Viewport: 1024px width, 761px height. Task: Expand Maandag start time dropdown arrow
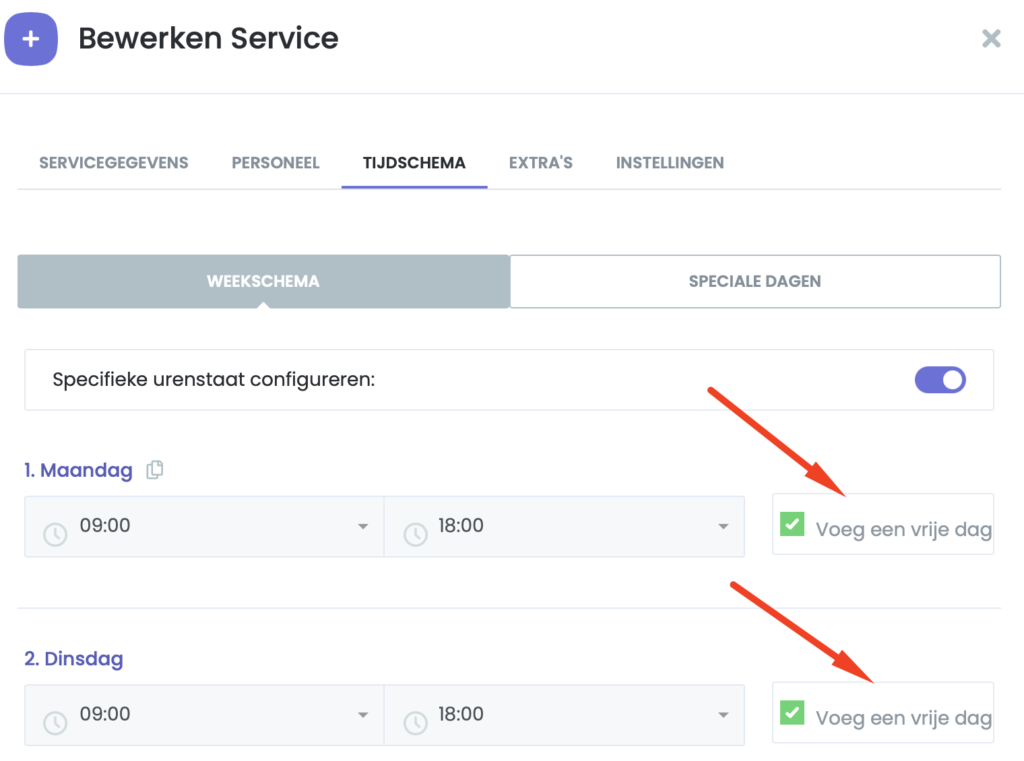tap(363, 527)
